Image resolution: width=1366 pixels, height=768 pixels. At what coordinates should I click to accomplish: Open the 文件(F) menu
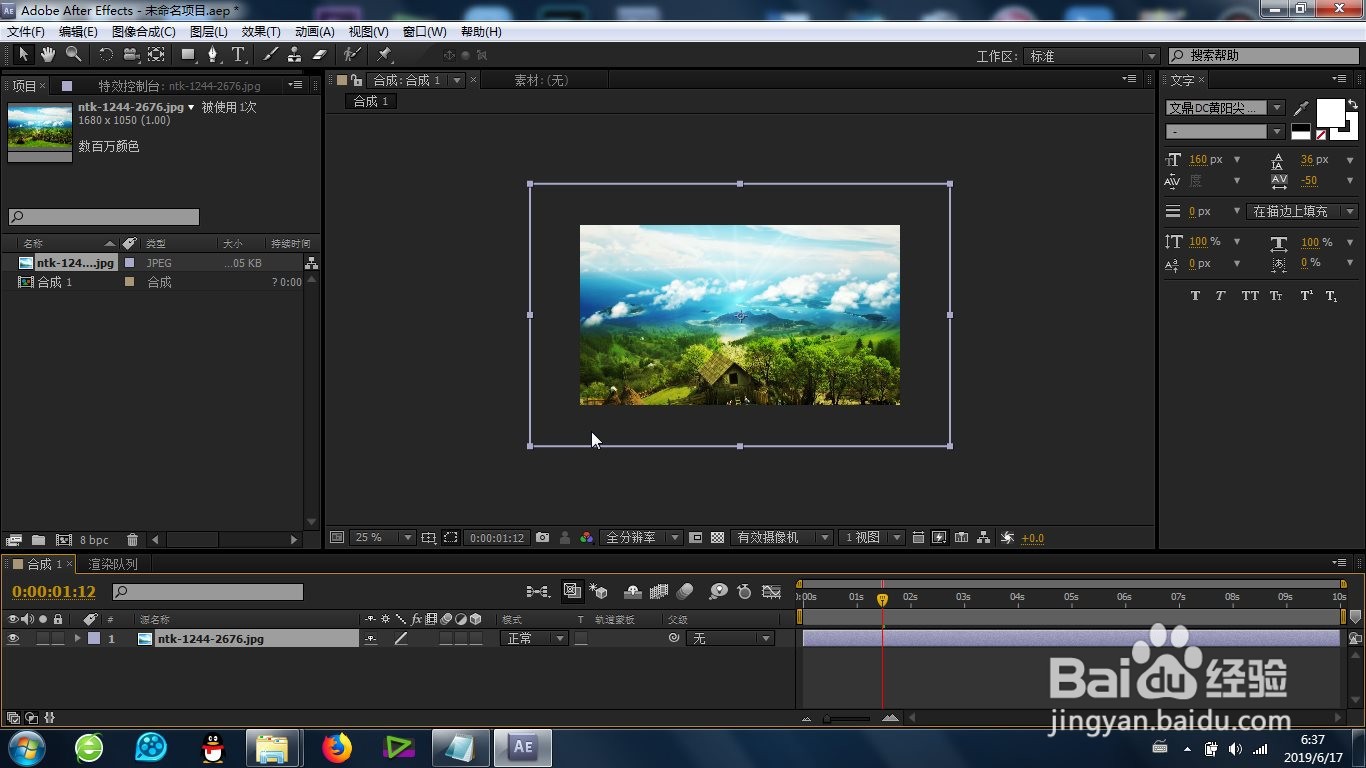coord(25,31)
